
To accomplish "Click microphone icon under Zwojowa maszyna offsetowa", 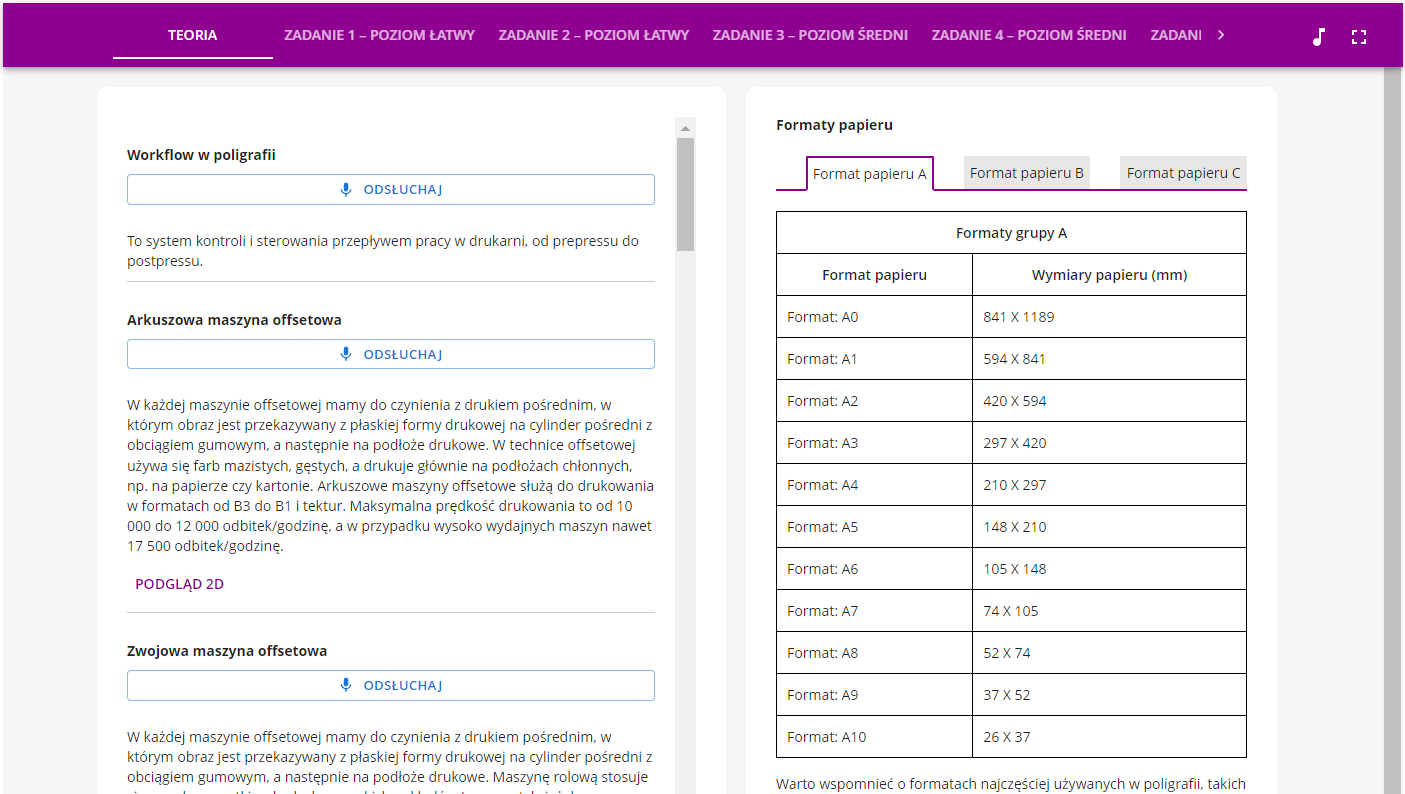I will (346, 685).
